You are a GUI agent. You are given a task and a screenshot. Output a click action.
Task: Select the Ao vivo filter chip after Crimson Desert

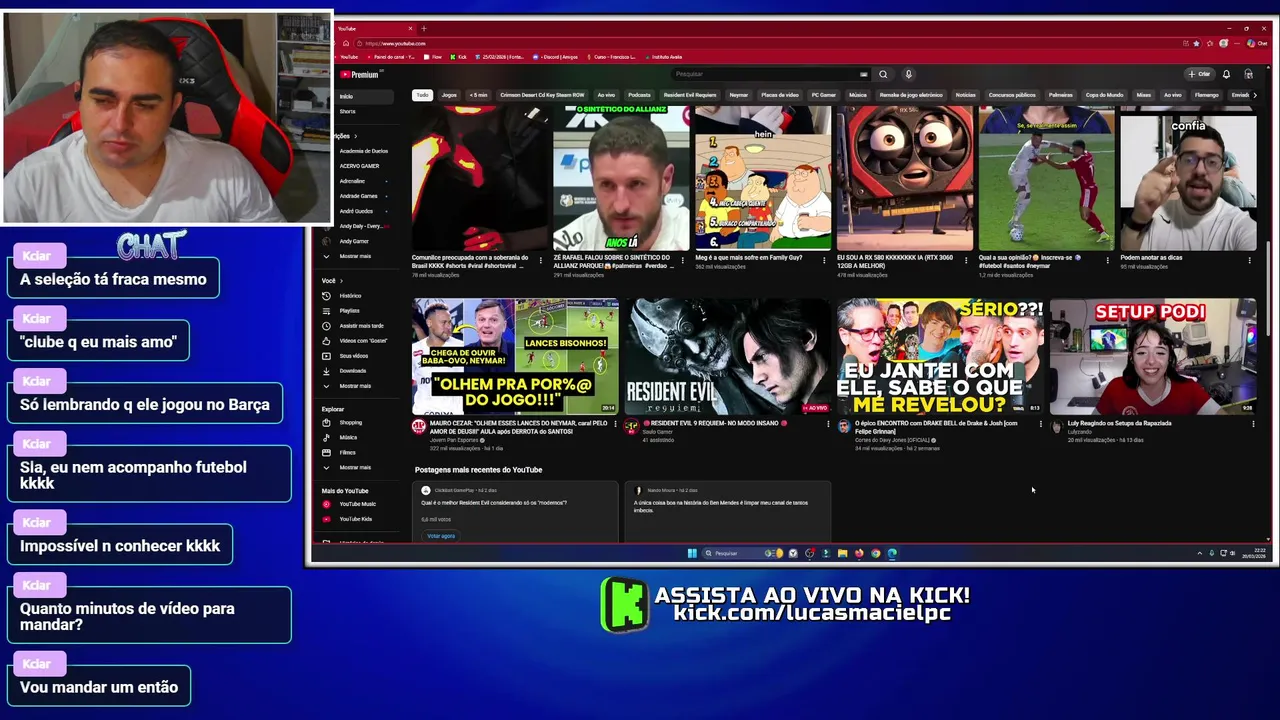point(606,95)
